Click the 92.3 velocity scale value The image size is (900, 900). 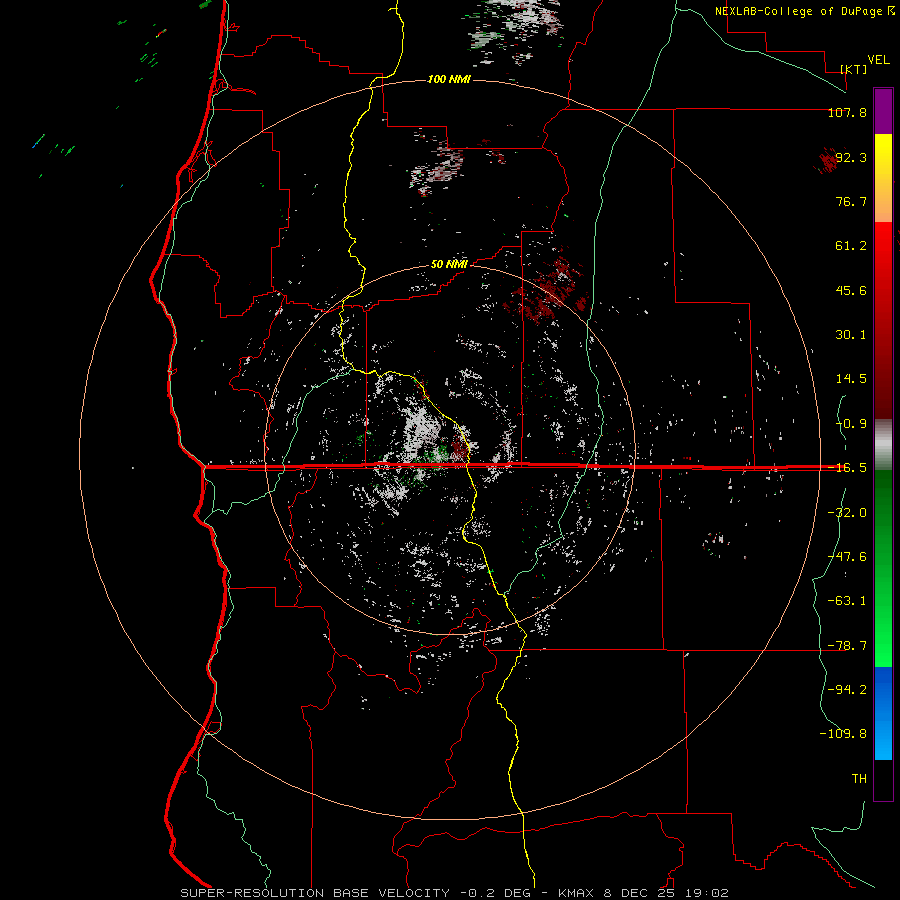click(851, 157)
